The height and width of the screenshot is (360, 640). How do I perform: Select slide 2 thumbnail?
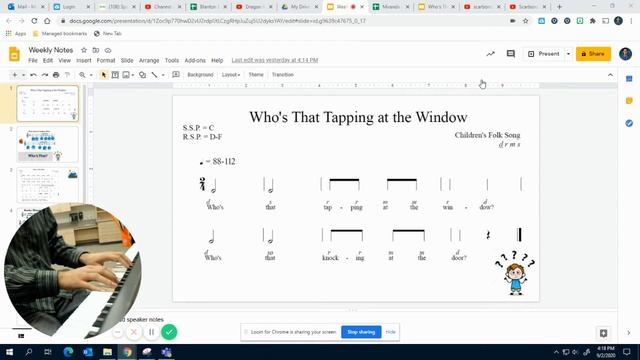tap(48, 144)
